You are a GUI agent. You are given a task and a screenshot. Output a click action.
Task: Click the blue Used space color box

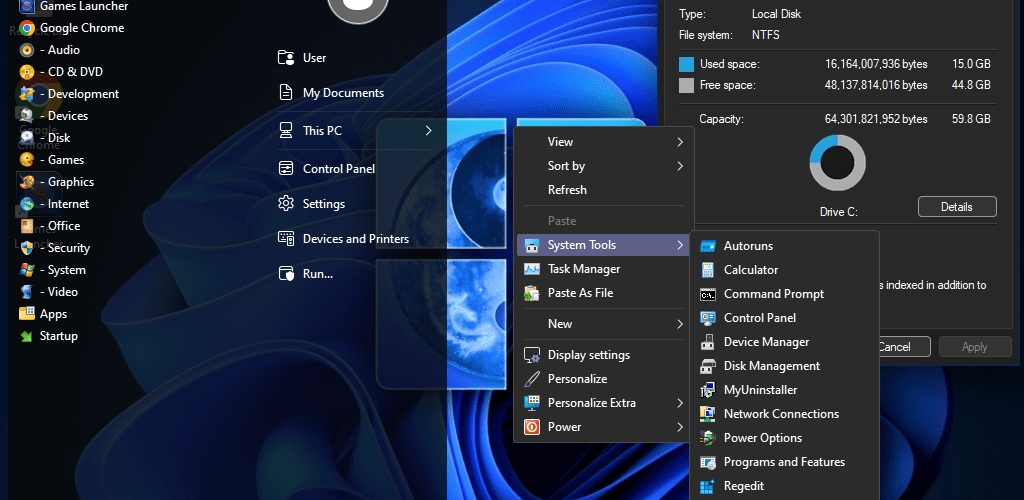(686, 64)
